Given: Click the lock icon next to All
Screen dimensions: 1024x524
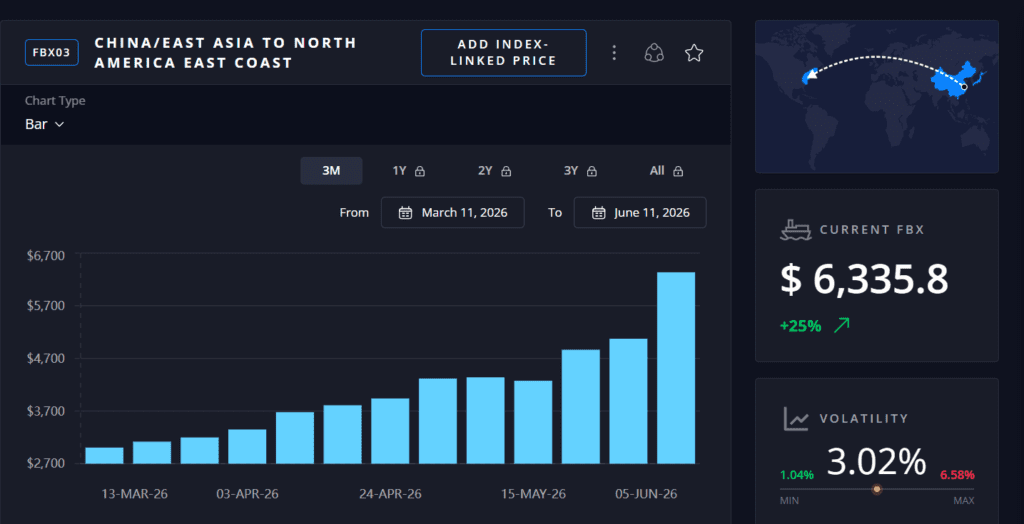Looking at the screenshot, I should pos(678,171).
